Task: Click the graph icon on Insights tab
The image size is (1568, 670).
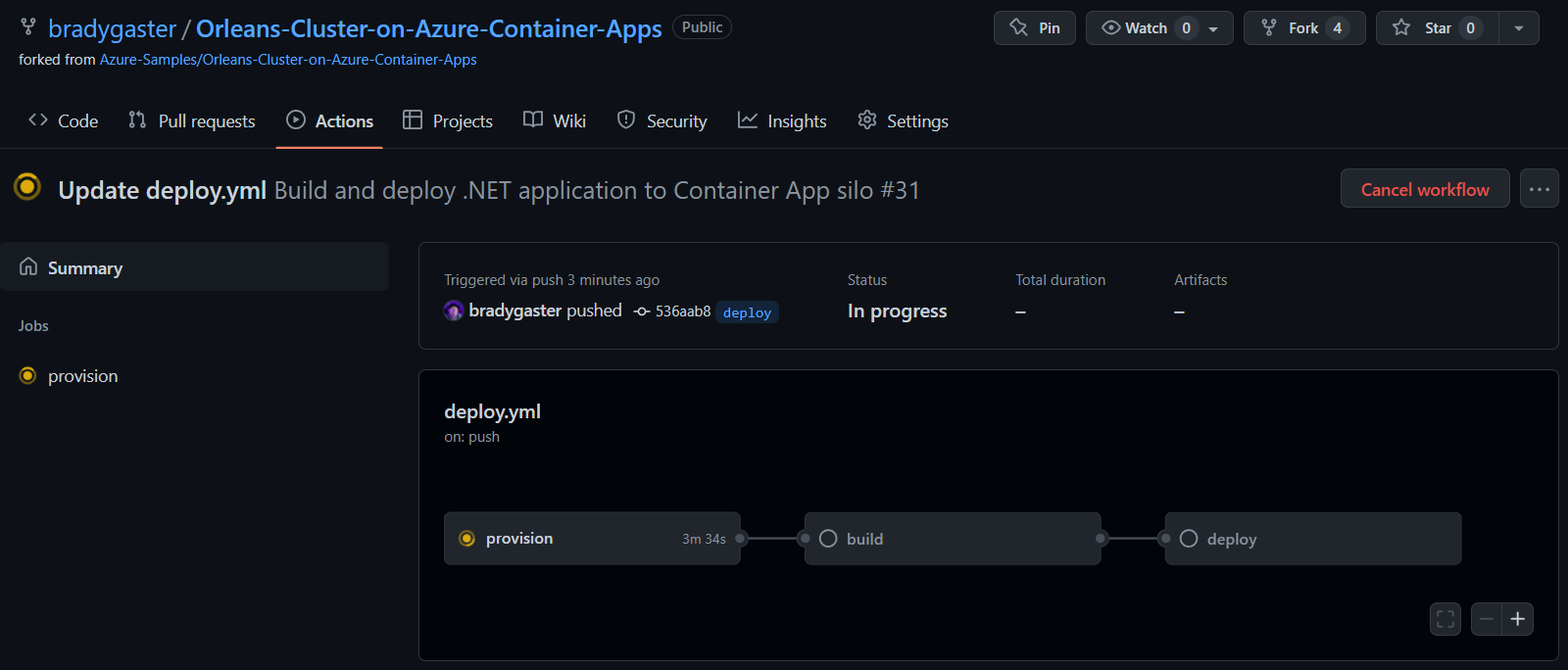Action: click(x=748, y=120)
